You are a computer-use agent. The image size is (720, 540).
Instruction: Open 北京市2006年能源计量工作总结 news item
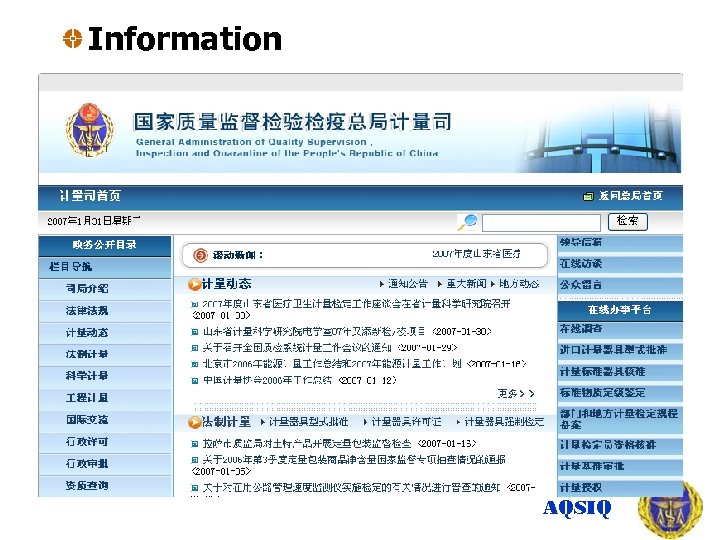tap(332, 364)
